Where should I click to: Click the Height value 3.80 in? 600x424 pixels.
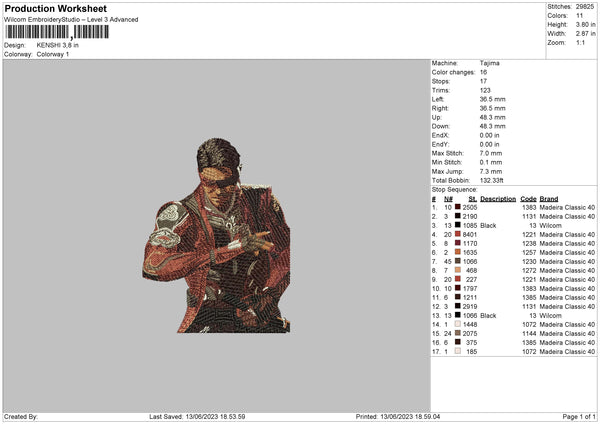click(585, 24)
